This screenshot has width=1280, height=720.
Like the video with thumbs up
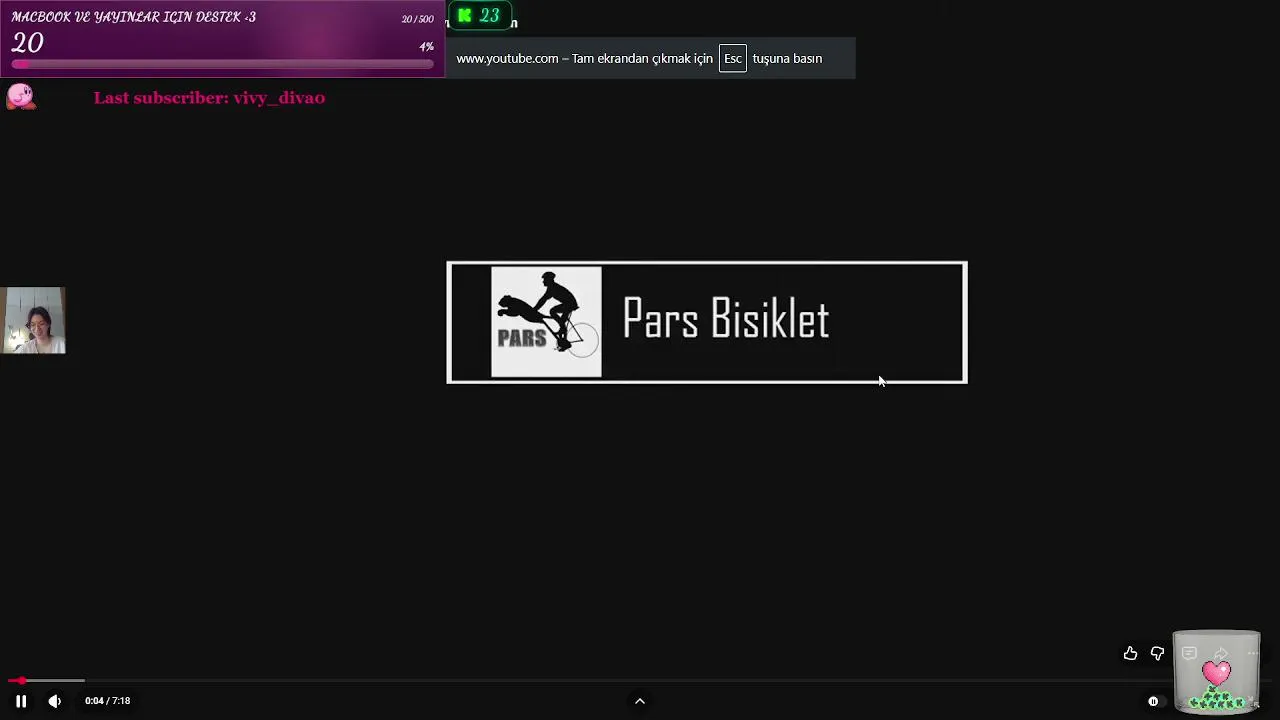coord(1130,654)
